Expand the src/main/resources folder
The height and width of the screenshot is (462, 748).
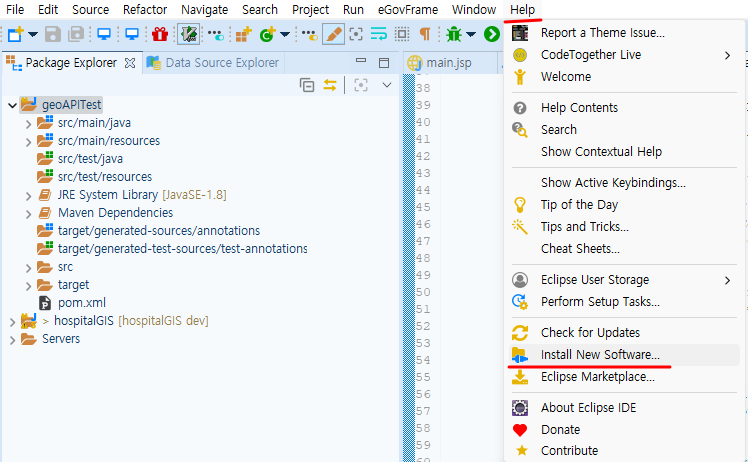tap(28, 142)
